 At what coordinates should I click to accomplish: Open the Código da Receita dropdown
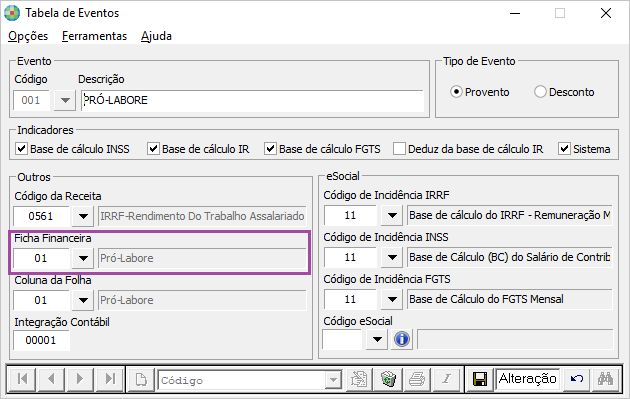click(x=83, y=216)
